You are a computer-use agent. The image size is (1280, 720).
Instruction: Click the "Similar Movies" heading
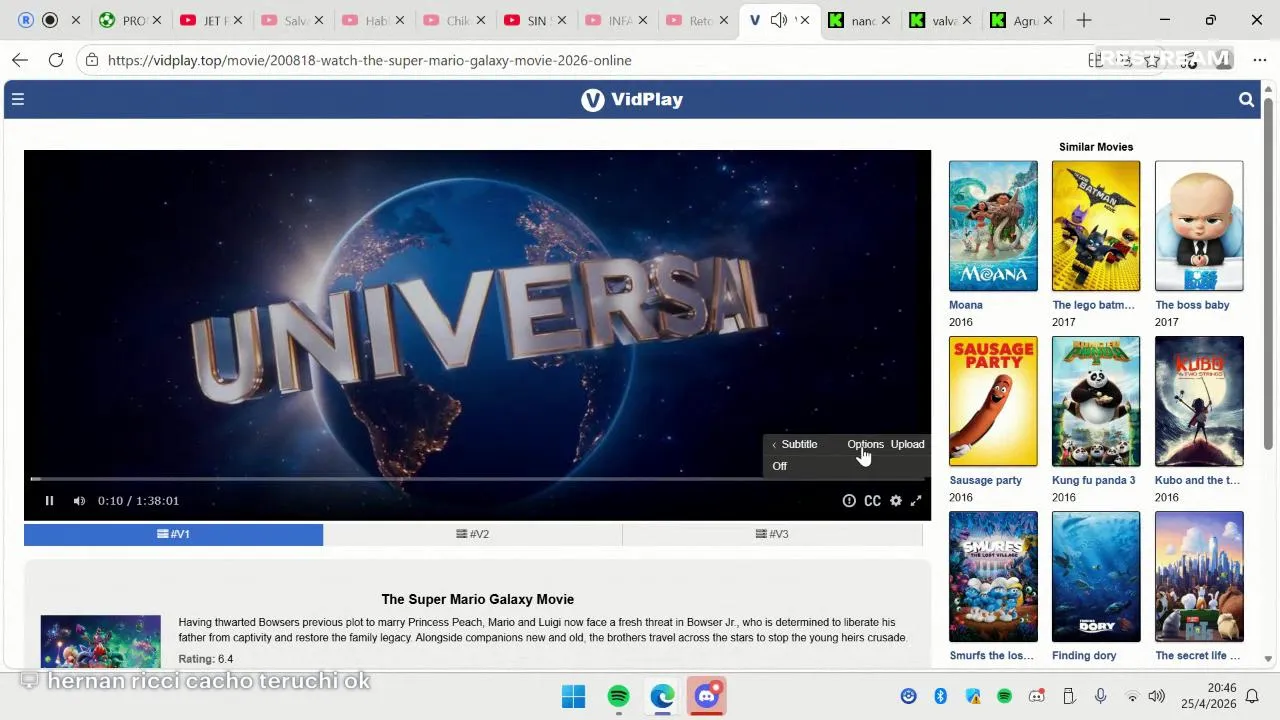click(1096, 147)
